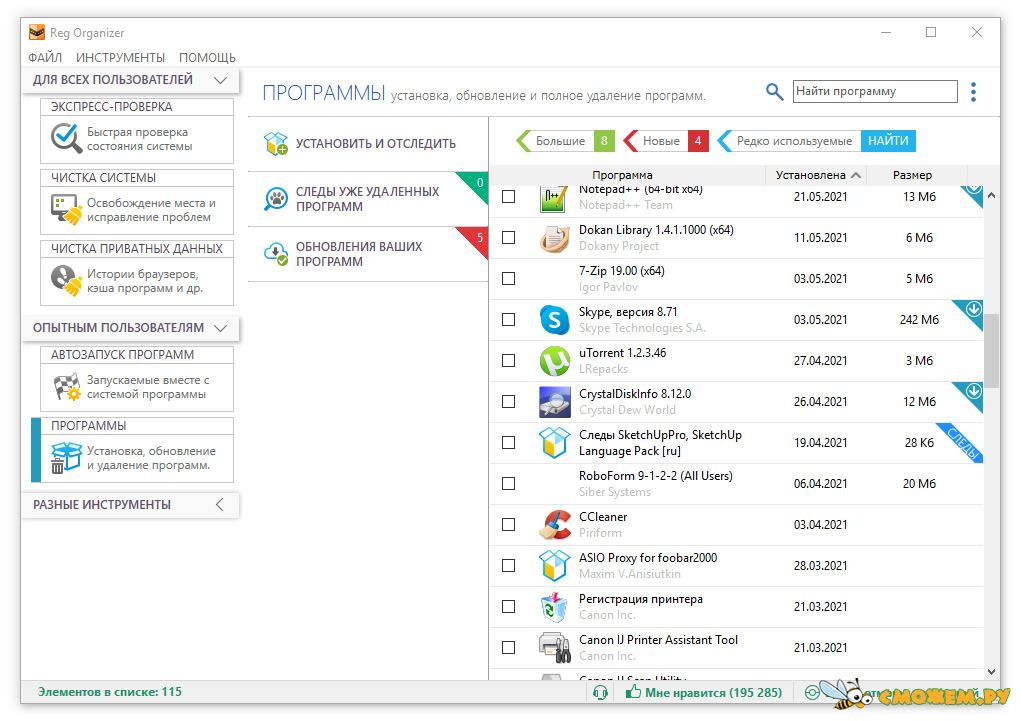Tick the Notepad++ checkbox

point(509,197)
